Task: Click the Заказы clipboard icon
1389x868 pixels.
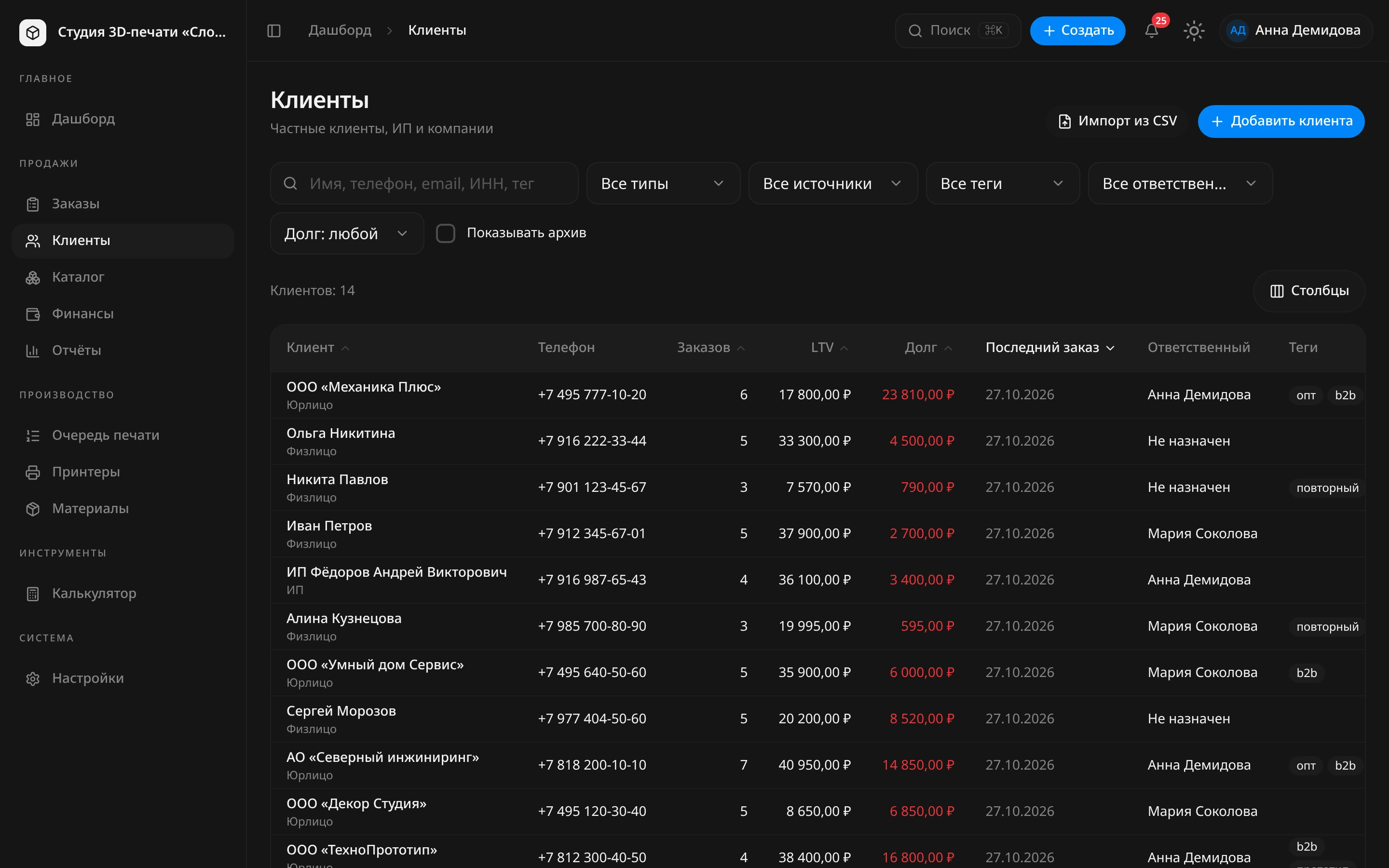Action: pos(33,204)
